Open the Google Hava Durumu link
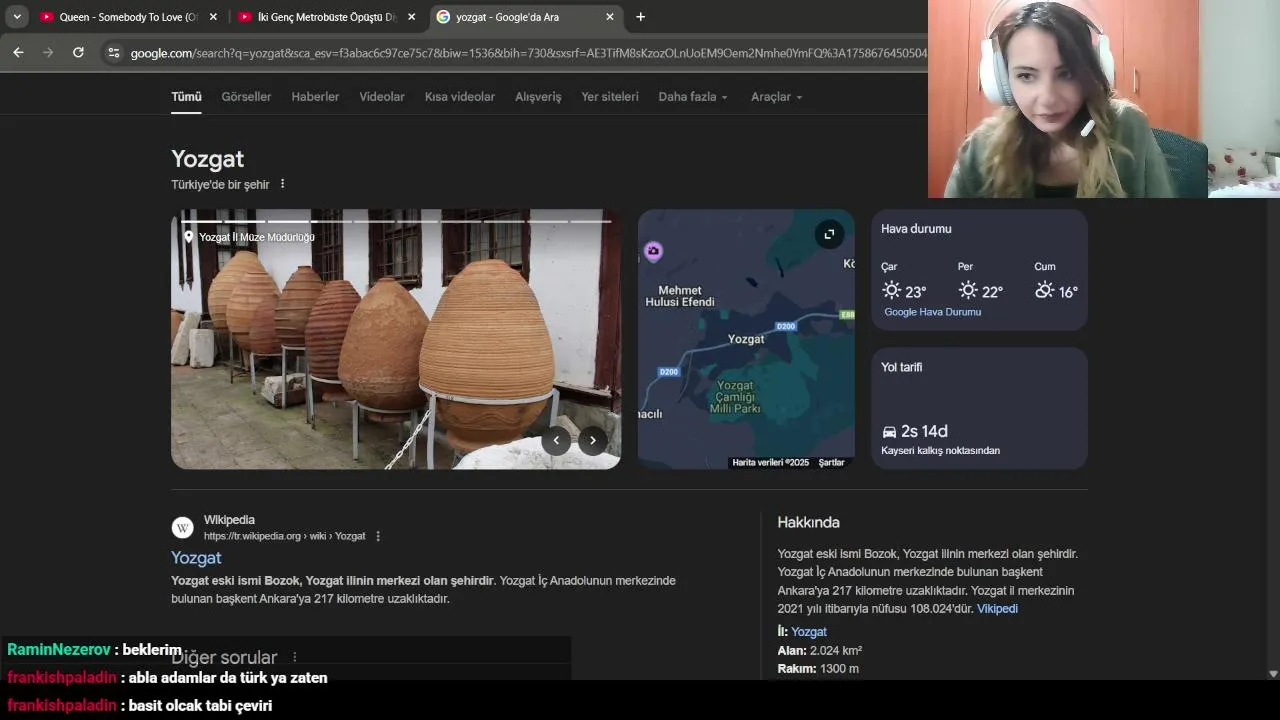This screenshot has height=720, width=1280. pyautogui.click(x=932, y=312)
